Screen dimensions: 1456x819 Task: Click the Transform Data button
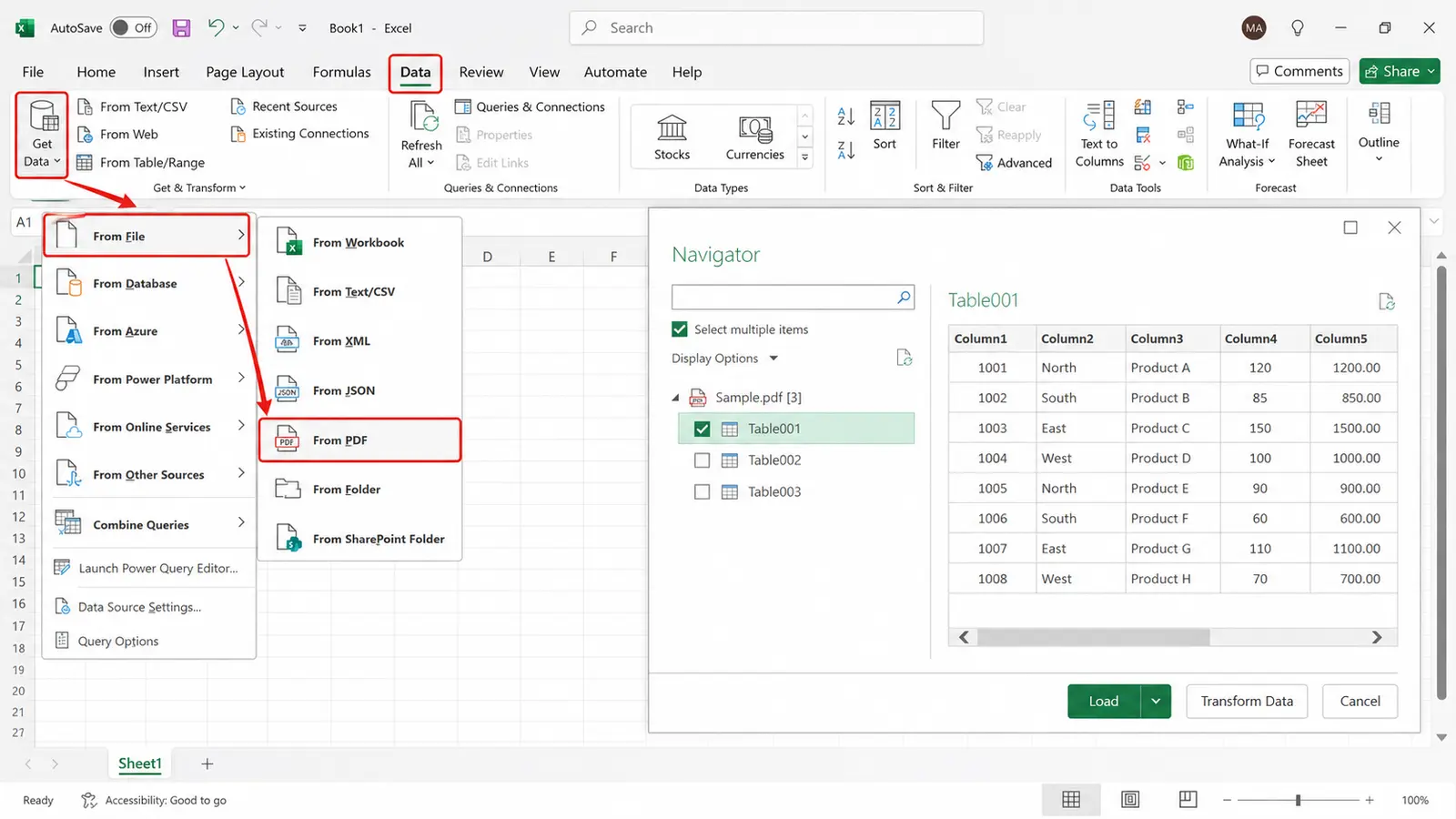point(1247,702)
